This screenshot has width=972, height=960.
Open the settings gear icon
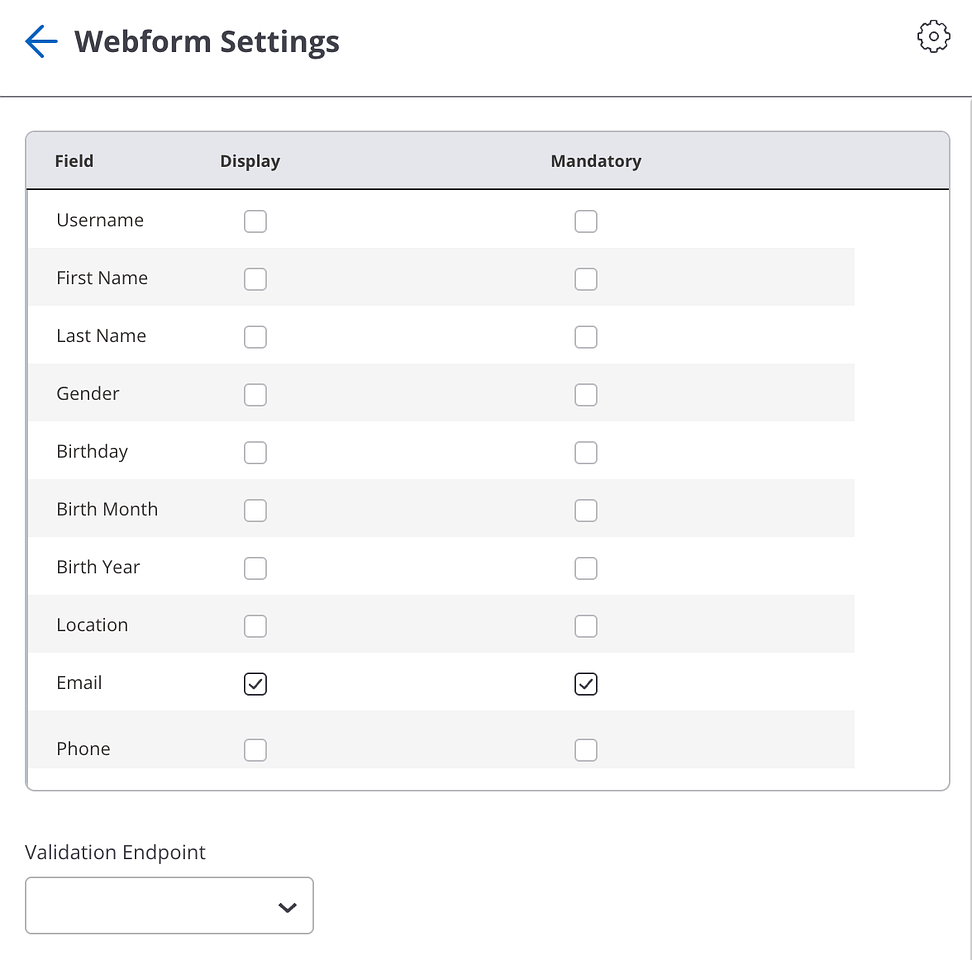pos(933,37)
